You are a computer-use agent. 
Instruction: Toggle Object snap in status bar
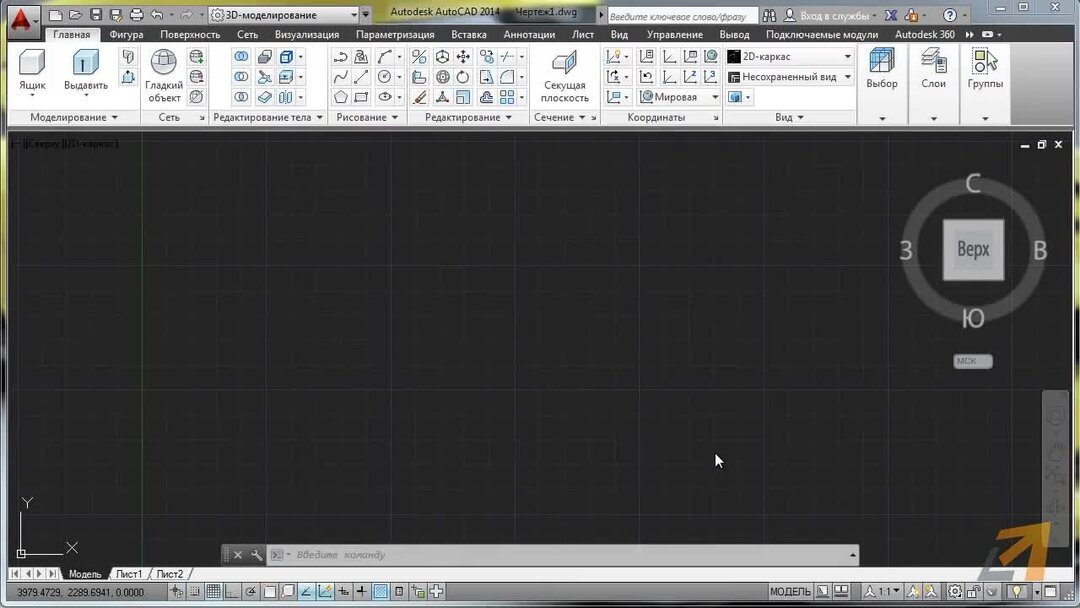pyautogui.click(x=269, y=591)
